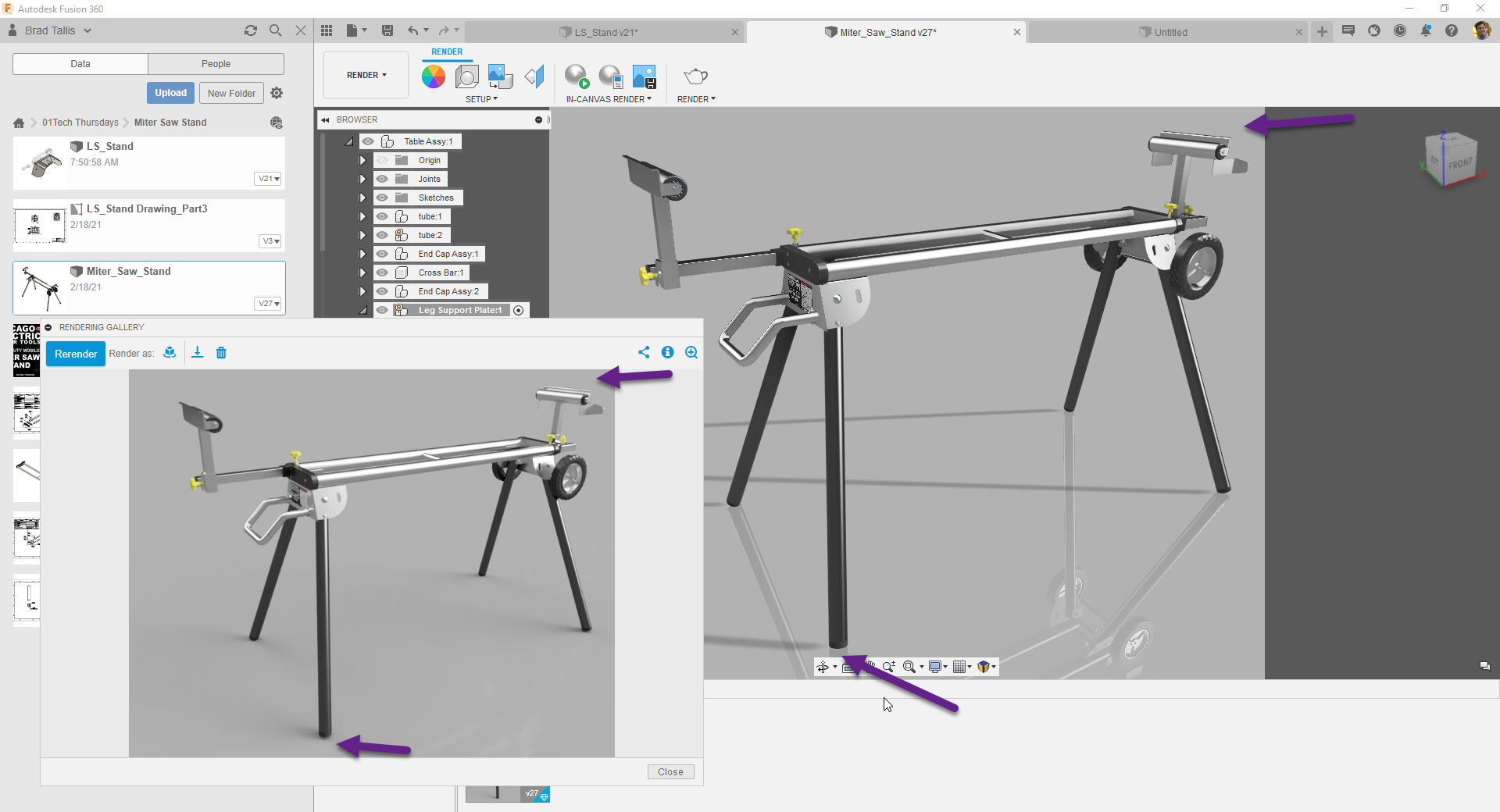Open In-Canvas Render Settings
This screenshot has height=812, width=1500.
point(611,77)
